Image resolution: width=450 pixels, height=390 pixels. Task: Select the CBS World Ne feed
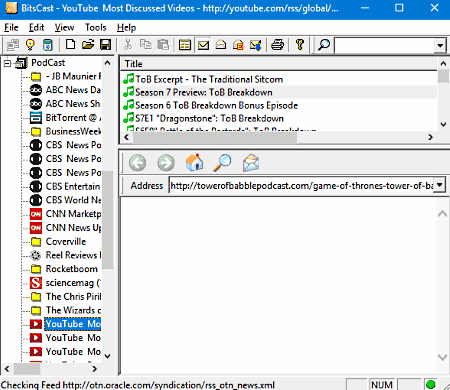(x=73, y=200)
